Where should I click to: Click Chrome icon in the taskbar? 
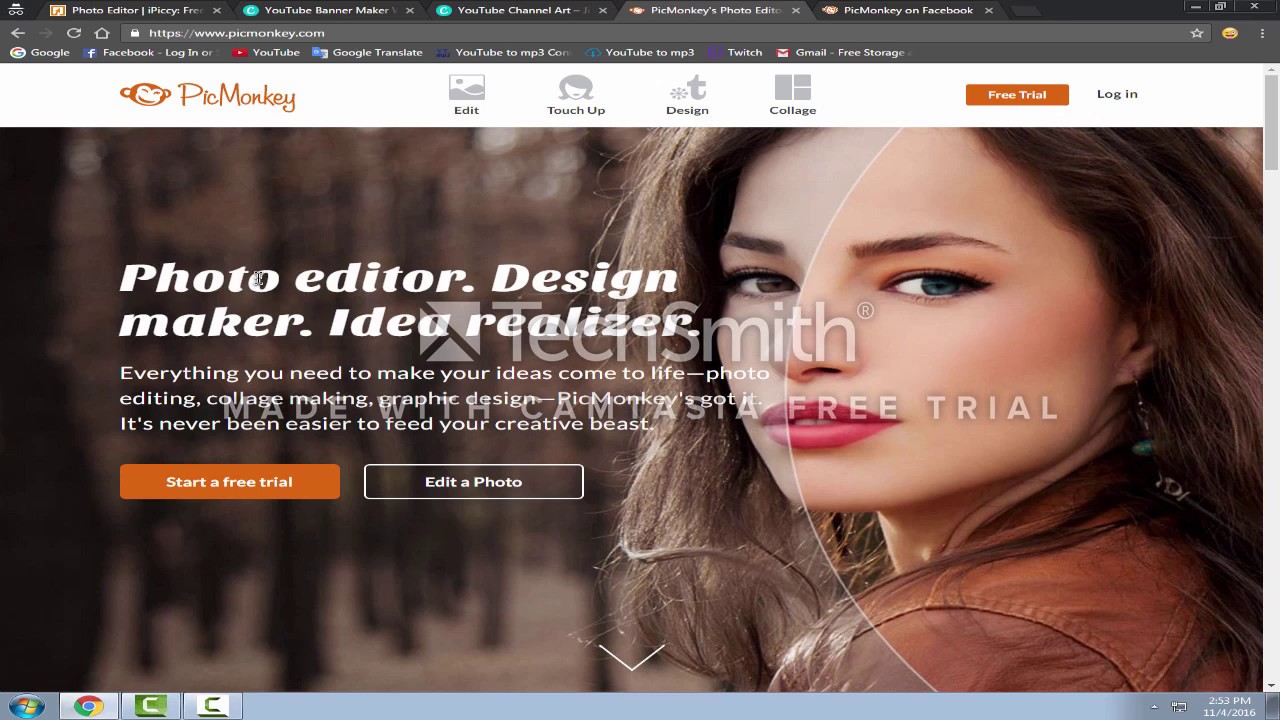click(x=88, y=707)
